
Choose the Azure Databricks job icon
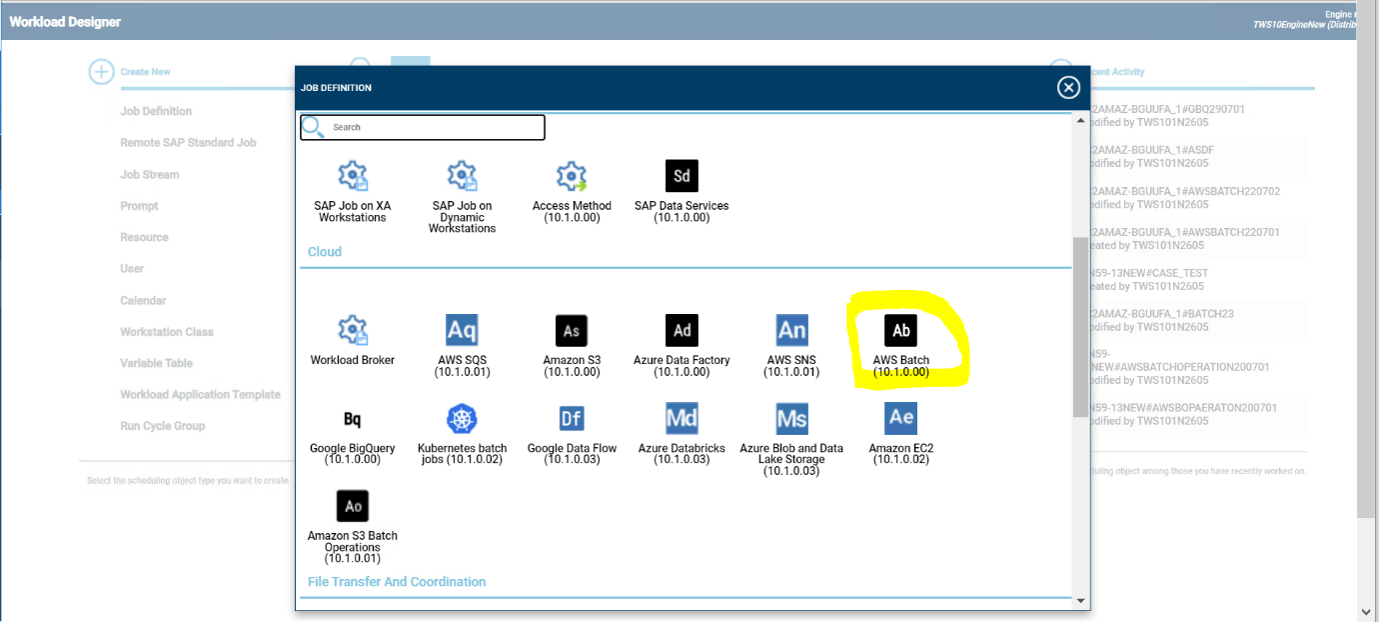[x=682, y=418]
